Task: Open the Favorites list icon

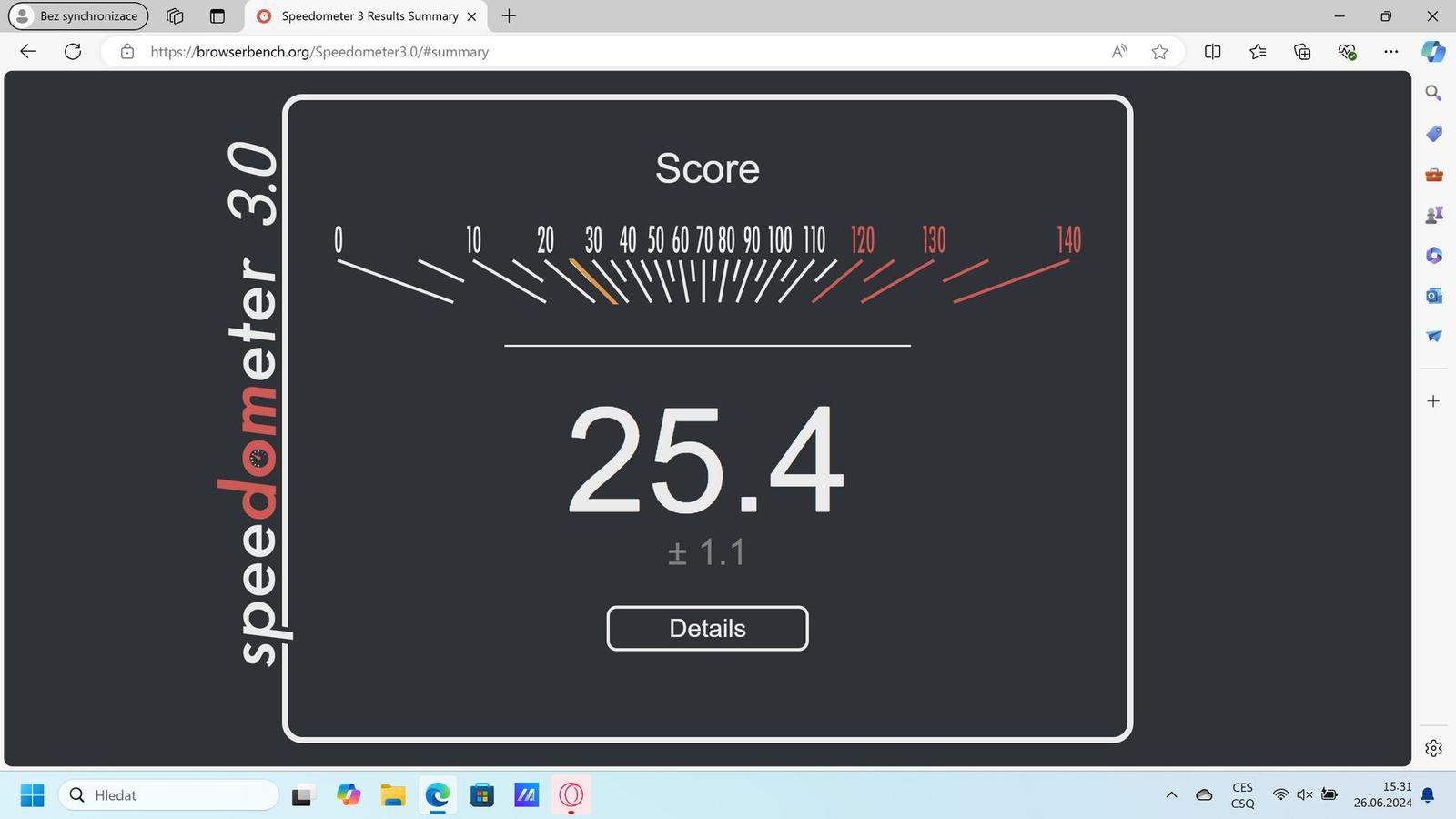Action: 1258,52
